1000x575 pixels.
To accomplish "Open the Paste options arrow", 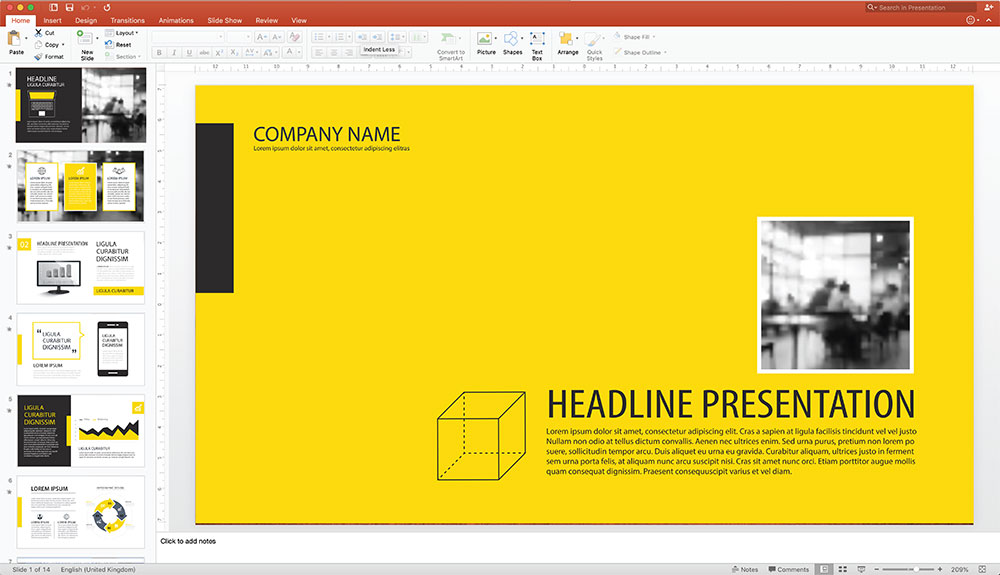I will coord(26,38).
